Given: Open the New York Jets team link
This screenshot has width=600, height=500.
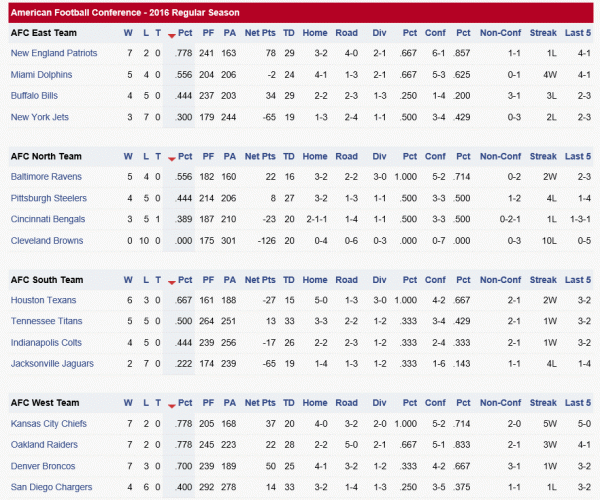Looking at the screenshot, I should 40,117.
